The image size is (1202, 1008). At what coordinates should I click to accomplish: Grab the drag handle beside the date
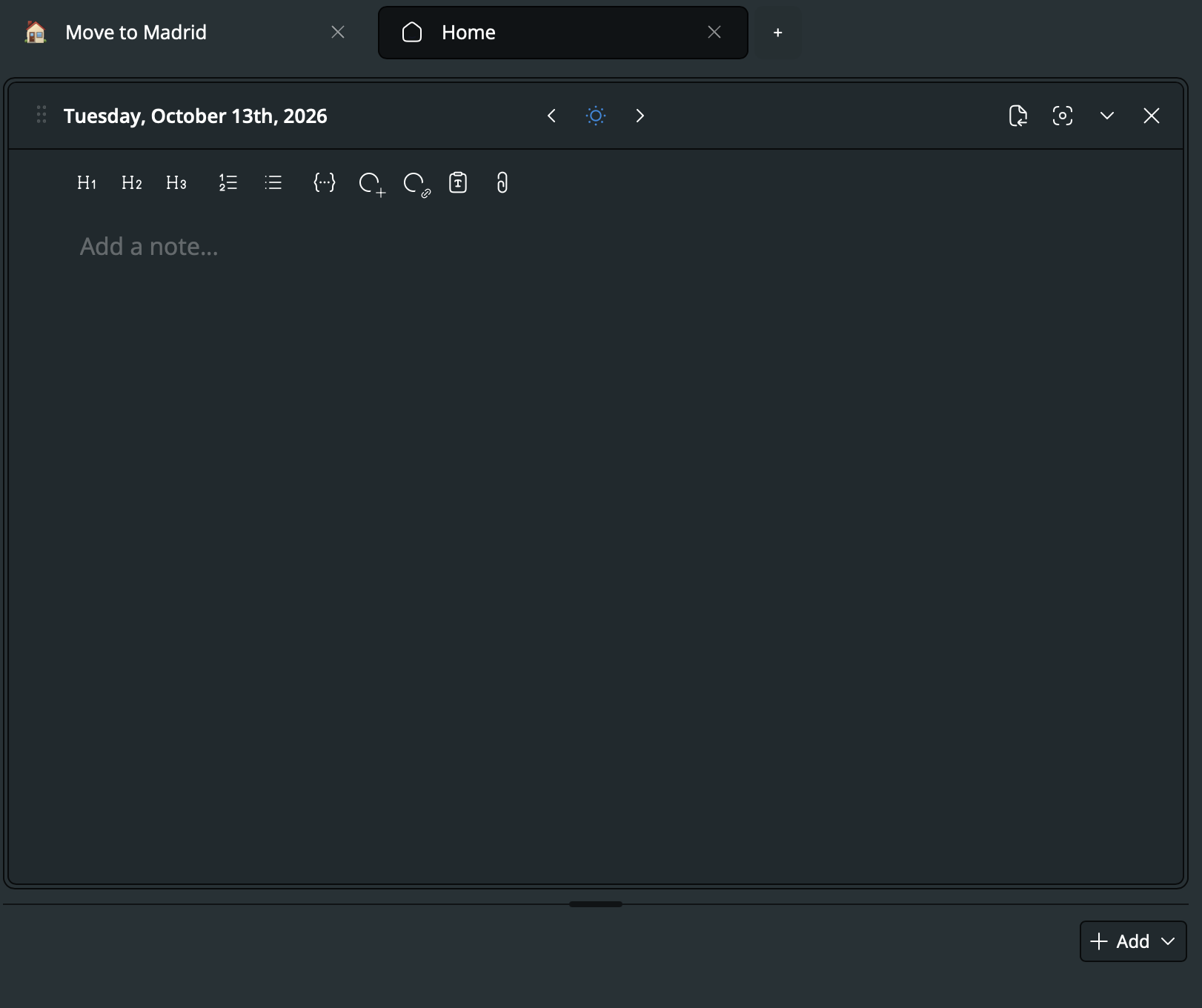41,114
